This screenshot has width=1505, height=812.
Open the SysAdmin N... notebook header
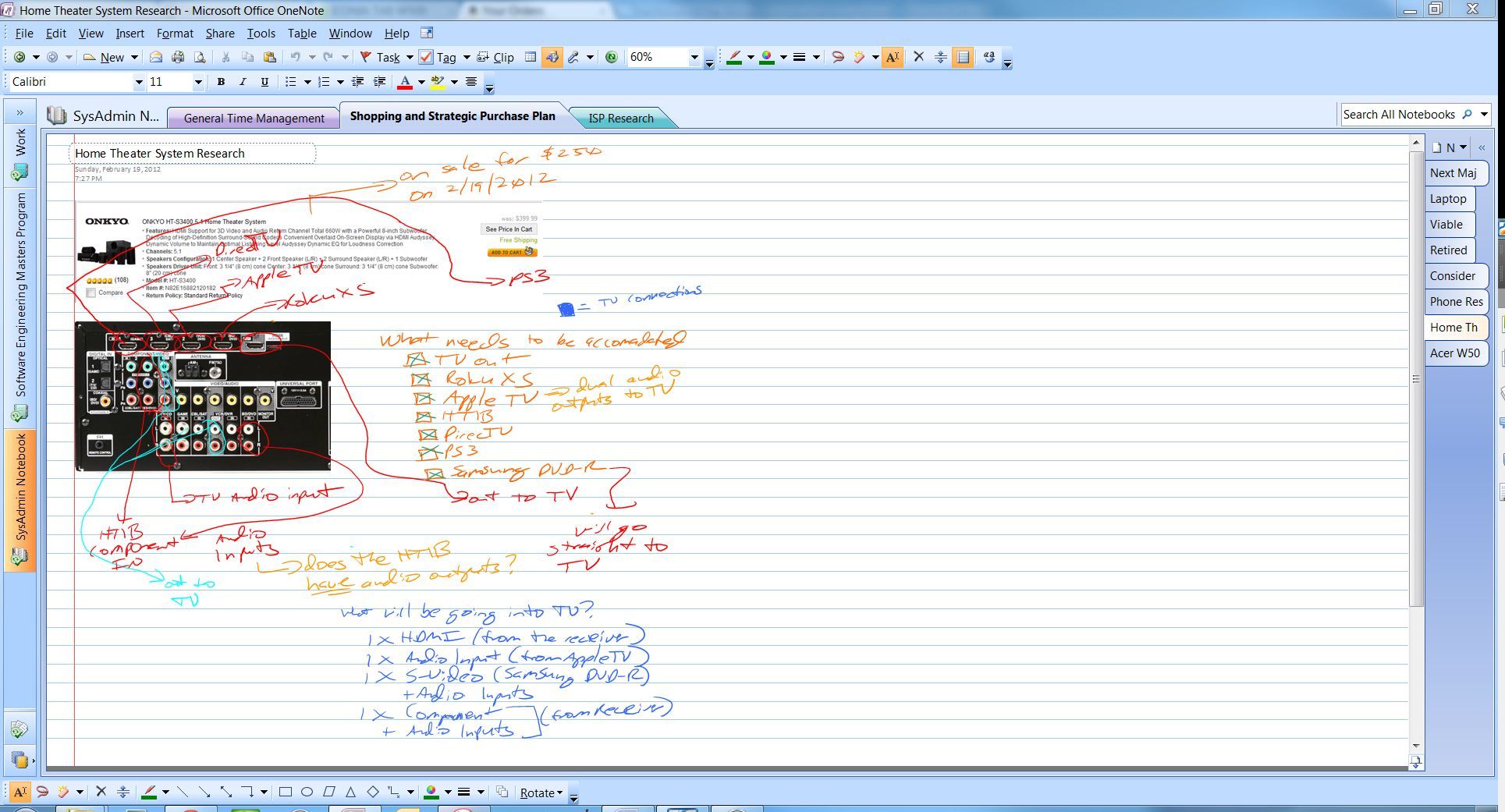tap(103, 116)
